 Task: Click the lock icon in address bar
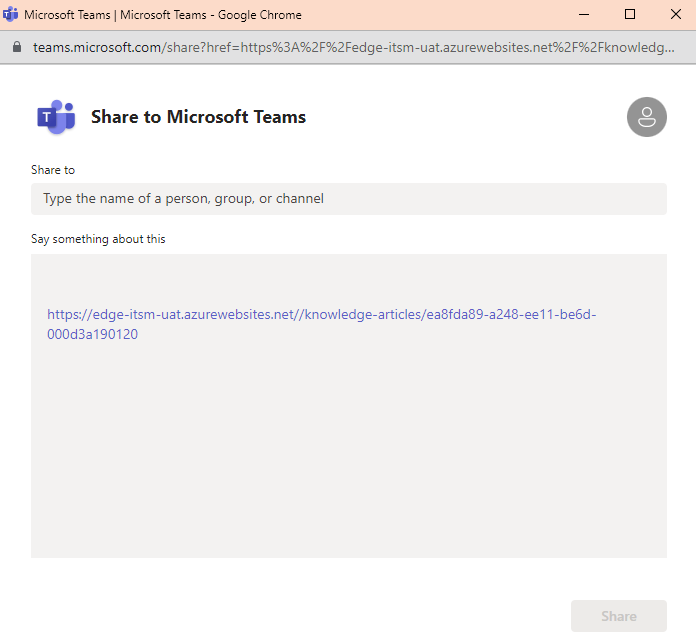tap(17, 47)
